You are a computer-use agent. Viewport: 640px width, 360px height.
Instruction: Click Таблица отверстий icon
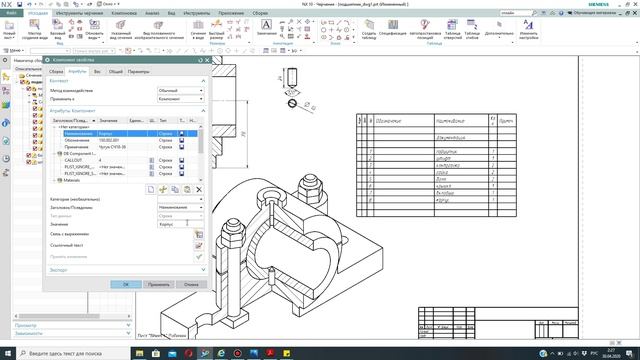click(452, 29)
